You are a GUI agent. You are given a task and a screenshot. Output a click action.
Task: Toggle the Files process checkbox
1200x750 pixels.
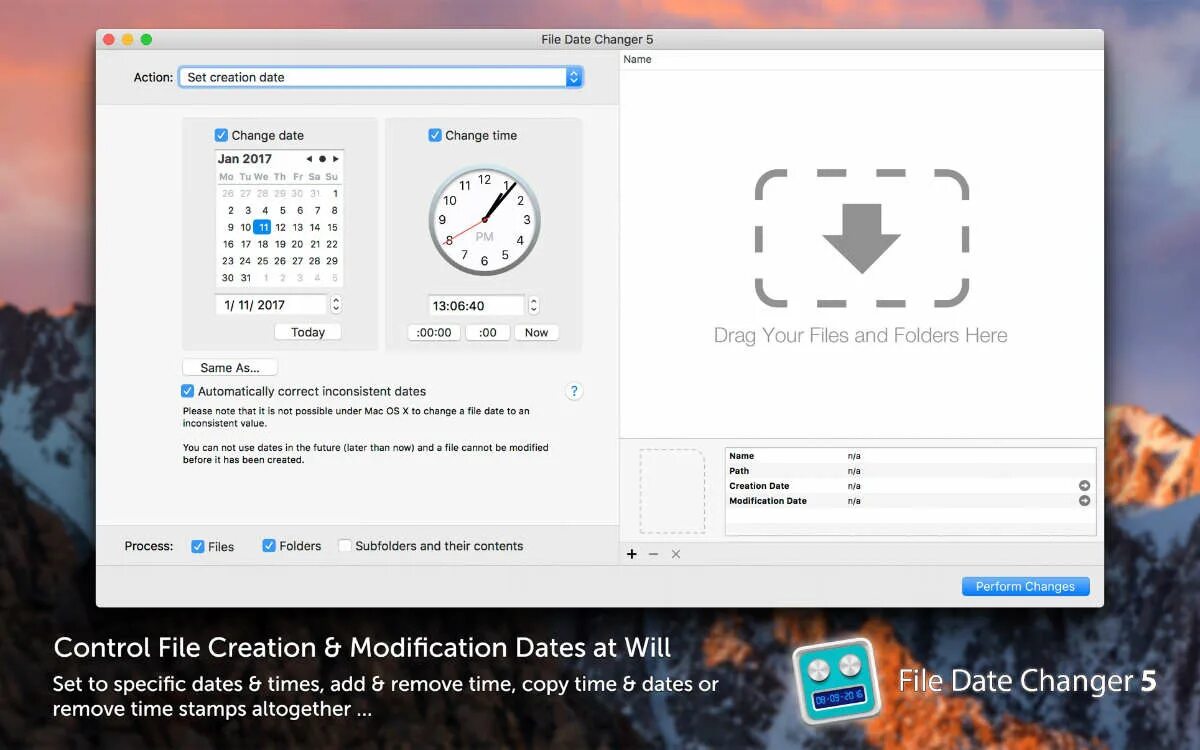(x=198, y=546)
